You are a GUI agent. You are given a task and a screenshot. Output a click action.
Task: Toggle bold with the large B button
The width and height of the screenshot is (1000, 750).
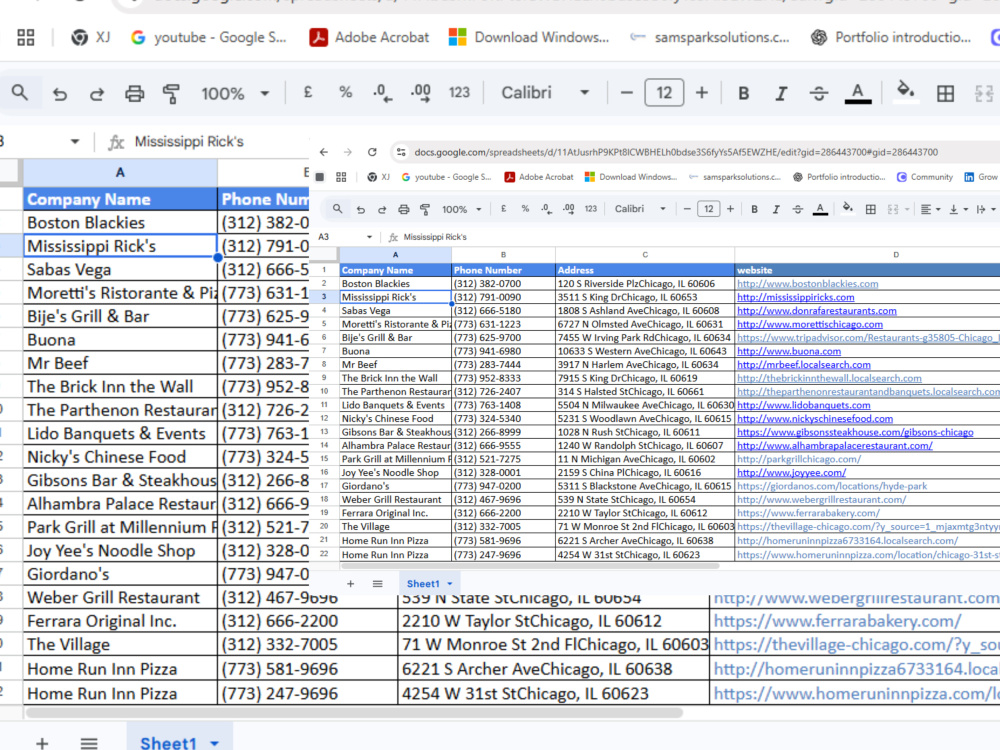coord(743,94)
